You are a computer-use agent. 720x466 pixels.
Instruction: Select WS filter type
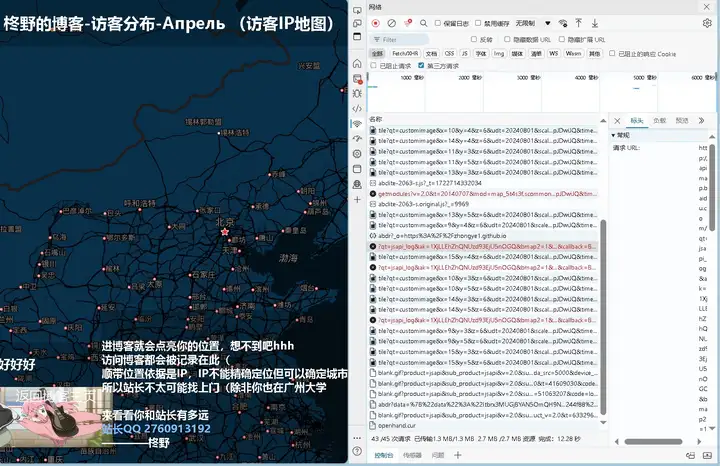pos(554,54)
